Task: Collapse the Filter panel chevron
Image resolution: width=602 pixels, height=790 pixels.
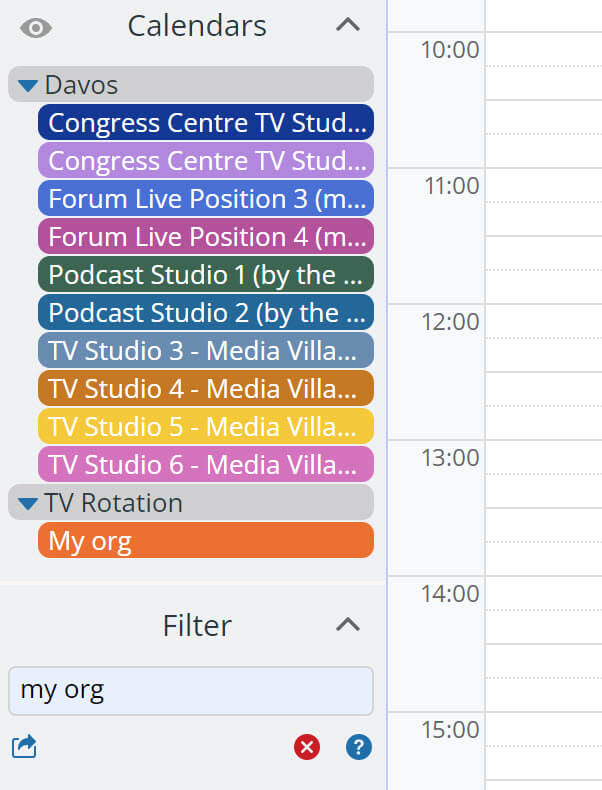Action: (348, 625)
